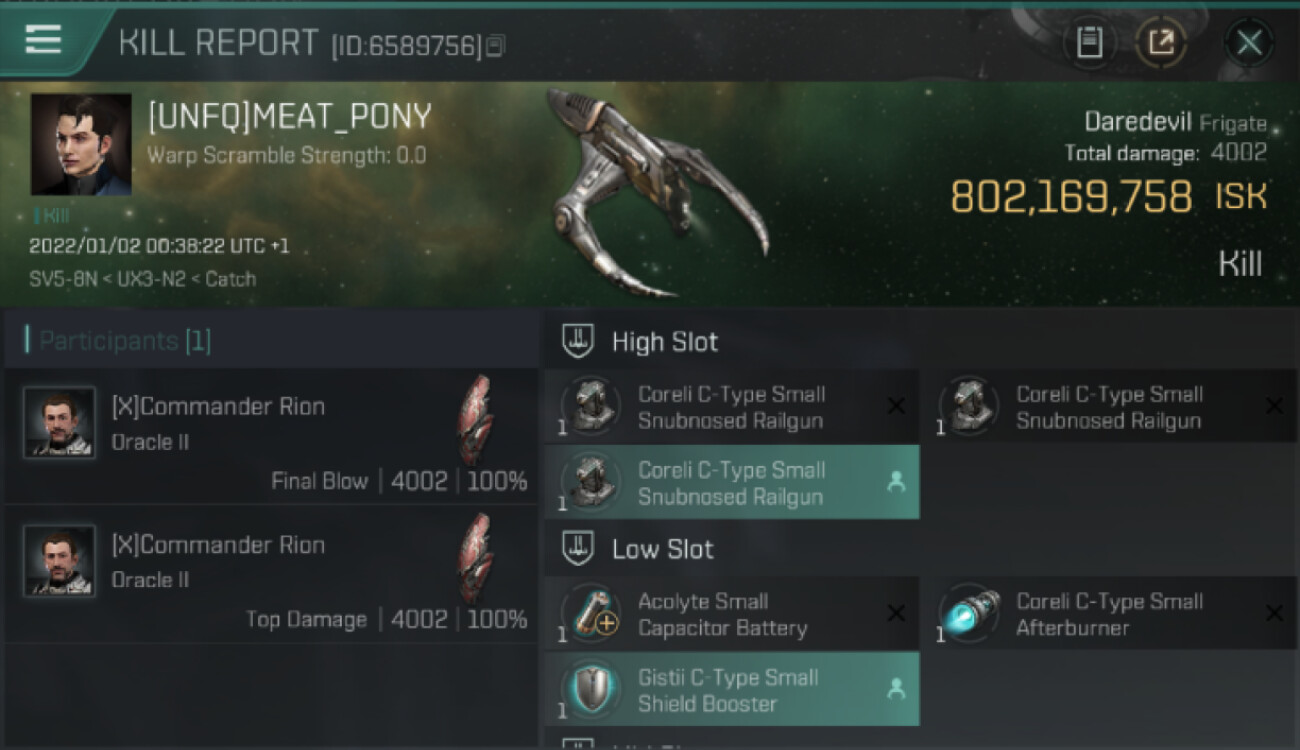1300x750 pixels.
Task: View MEAT_PONY character portrait
Action: 81,144
